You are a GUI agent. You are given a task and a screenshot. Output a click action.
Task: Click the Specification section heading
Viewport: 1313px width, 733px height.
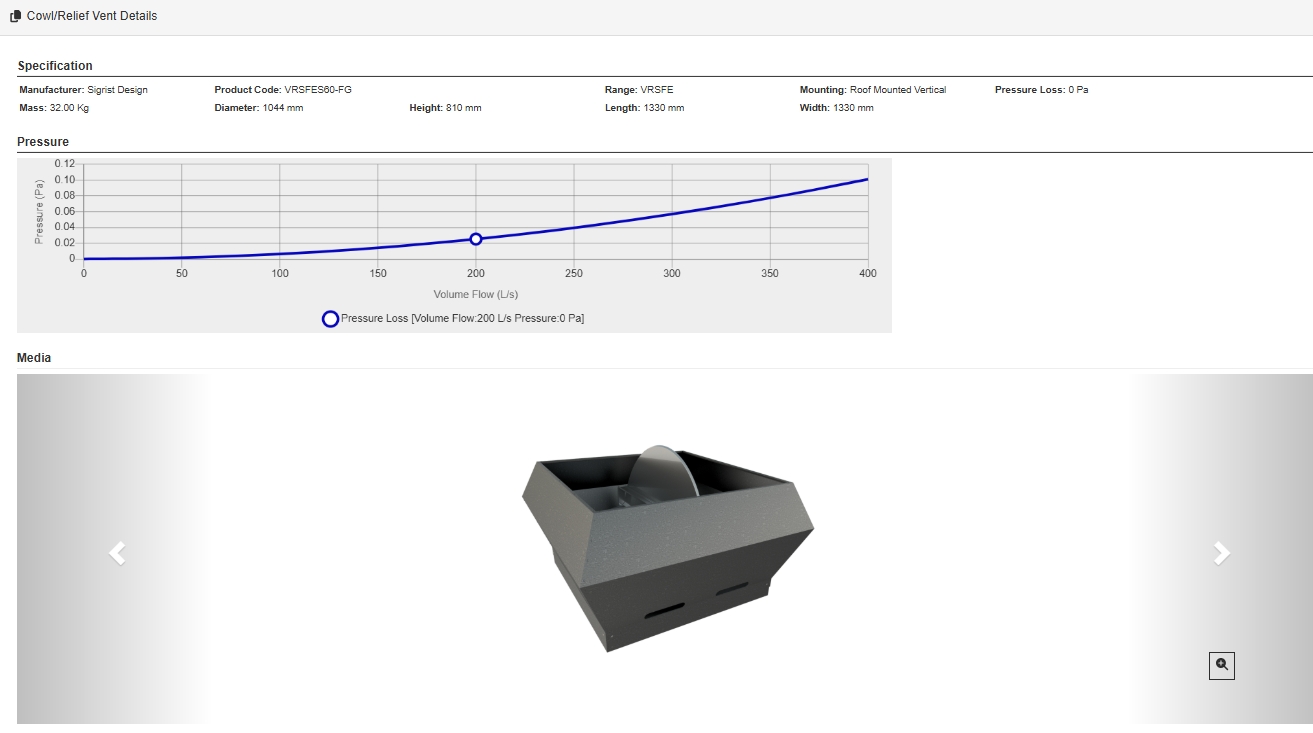click(x=55, y=66)
